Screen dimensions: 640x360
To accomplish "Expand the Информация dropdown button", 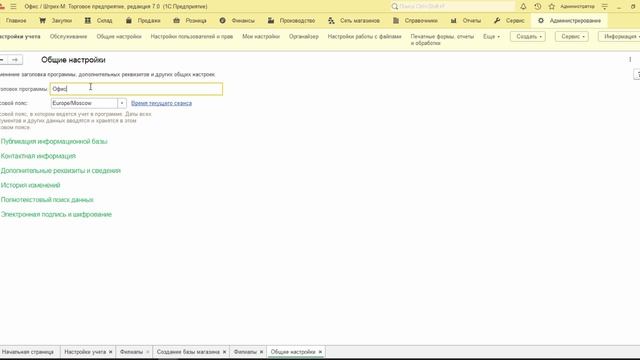I will [x=620, y=37].
